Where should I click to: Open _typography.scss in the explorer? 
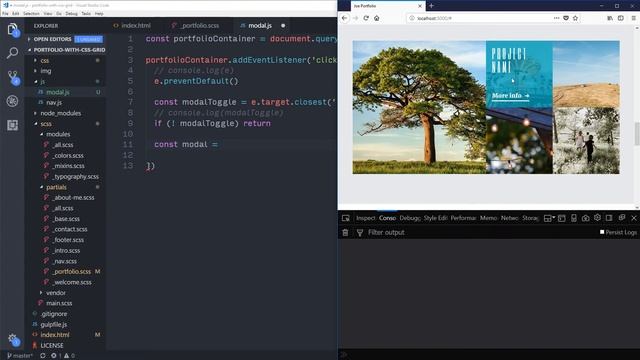(x=76, y=177)
